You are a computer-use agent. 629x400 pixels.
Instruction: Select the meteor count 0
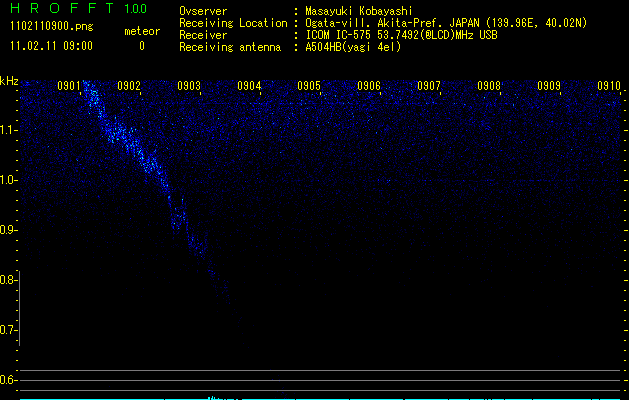[x=142, y=46]
